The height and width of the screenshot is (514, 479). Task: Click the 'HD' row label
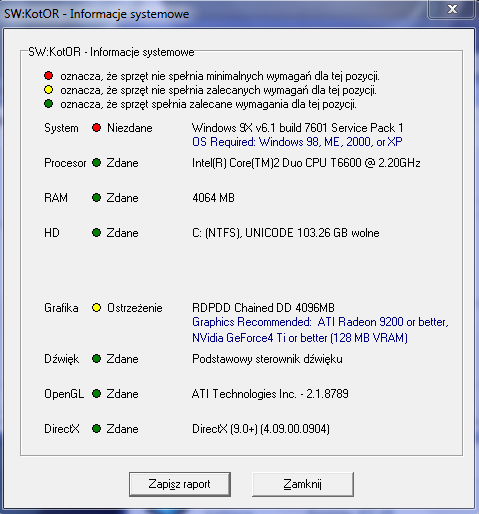tap(52, 233)
